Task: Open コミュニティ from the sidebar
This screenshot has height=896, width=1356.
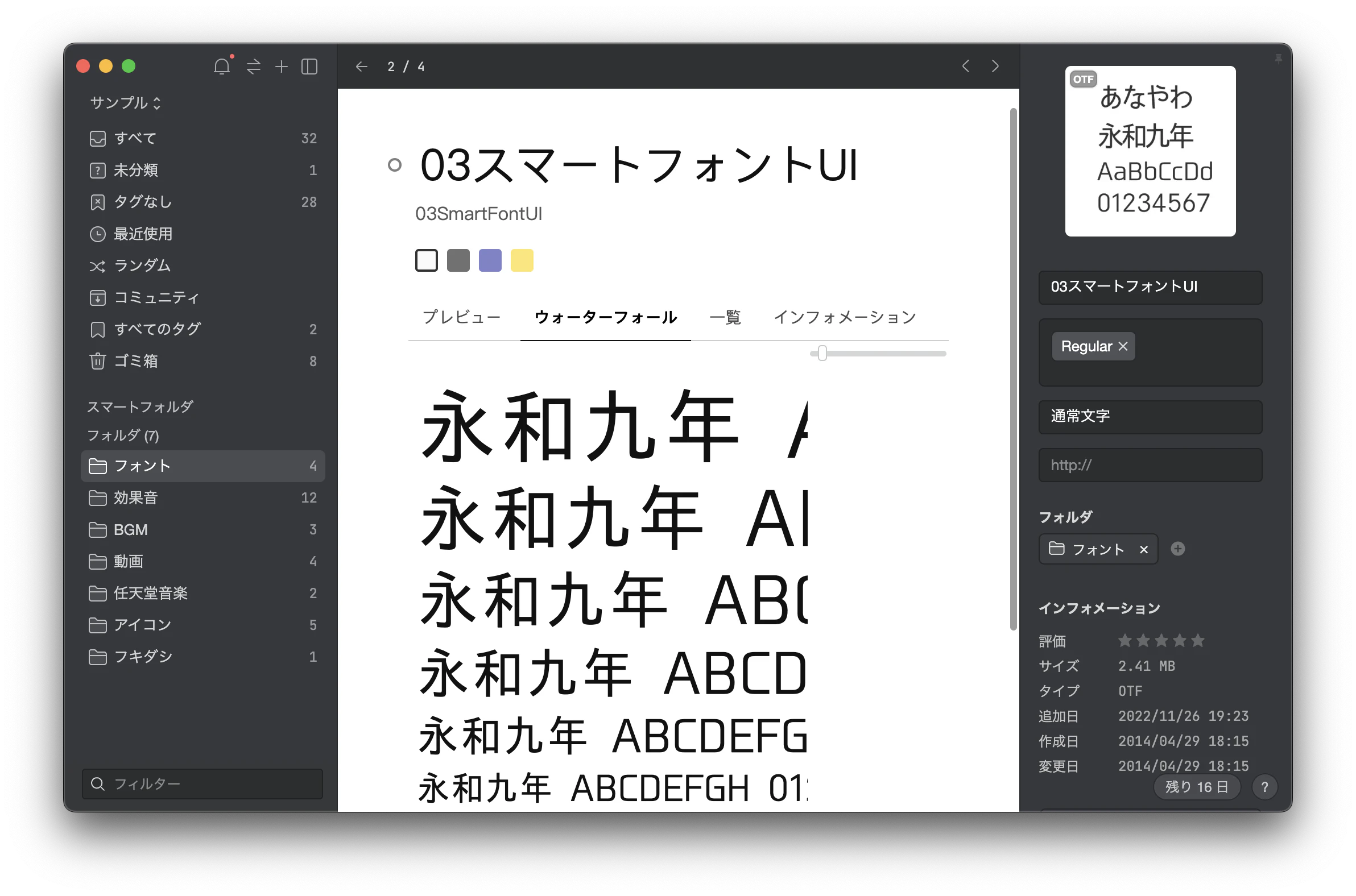Action: (156, 297)
